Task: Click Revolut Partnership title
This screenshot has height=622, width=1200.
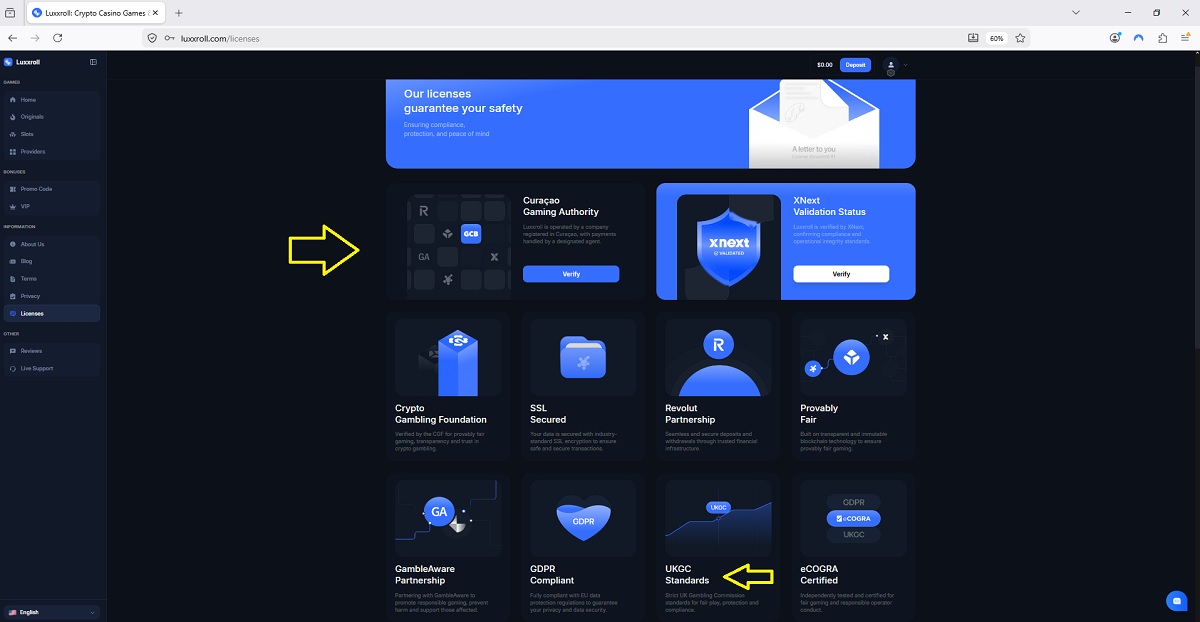Action: [691, 414]
